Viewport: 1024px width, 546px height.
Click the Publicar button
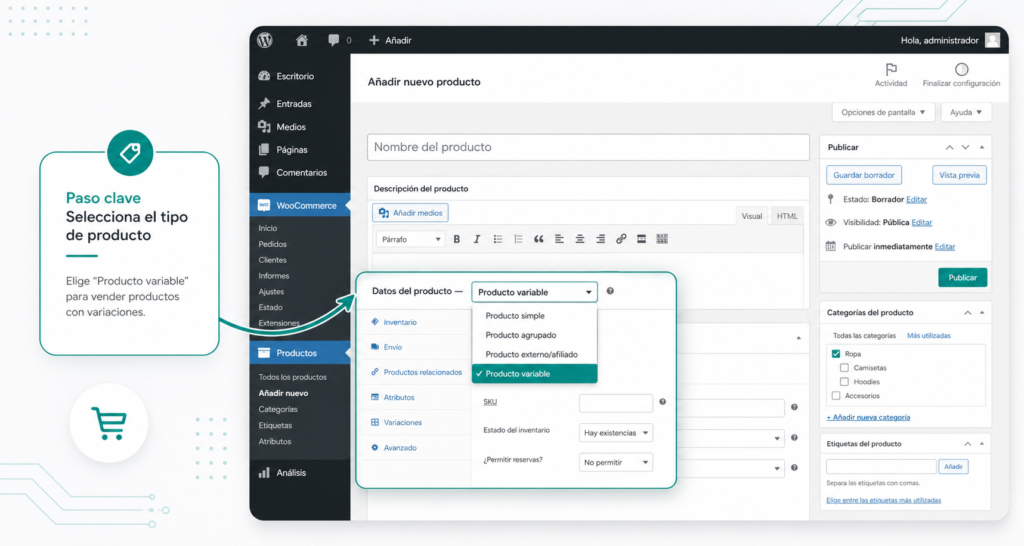click(963, 278)
